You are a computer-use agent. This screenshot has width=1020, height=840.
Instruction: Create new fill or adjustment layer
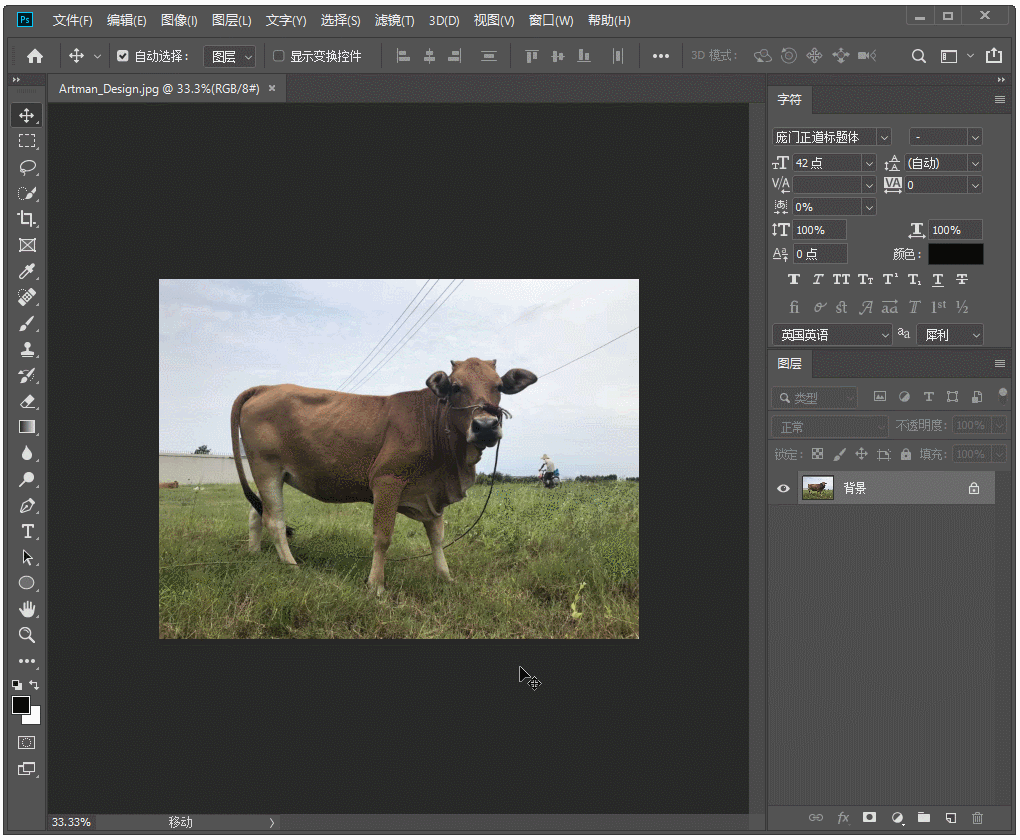[x=897, y=818]
